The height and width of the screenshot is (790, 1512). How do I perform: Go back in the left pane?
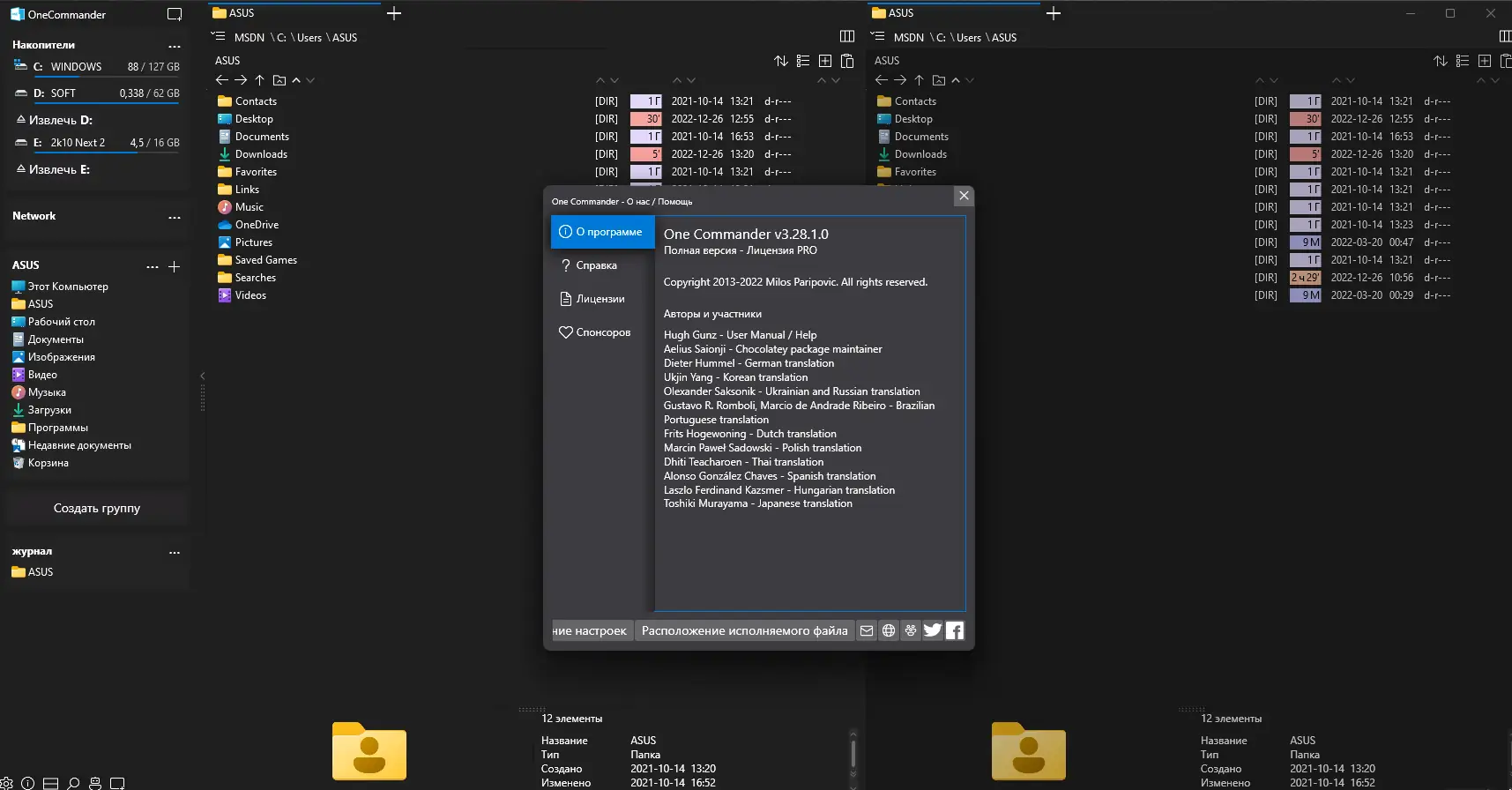coord(222,80)
